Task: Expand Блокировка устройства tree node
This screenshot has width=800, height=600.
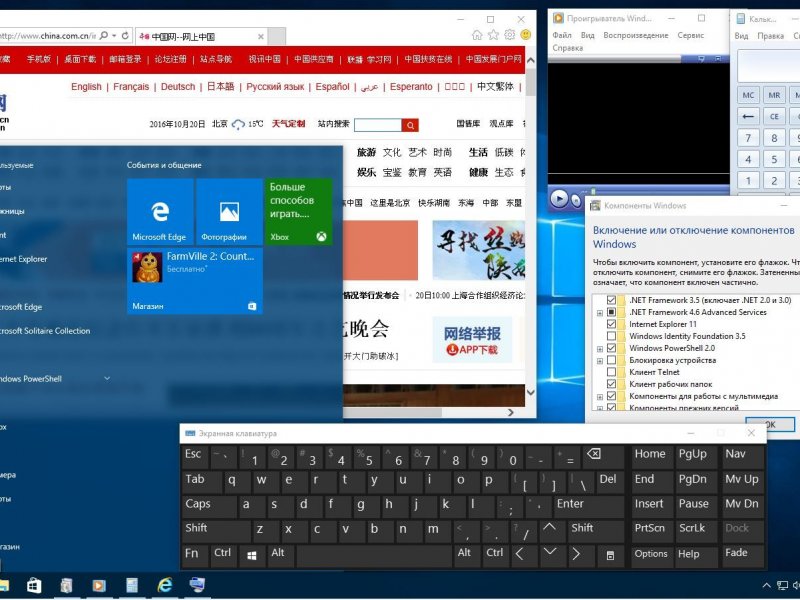Action: tap(600, 361)
